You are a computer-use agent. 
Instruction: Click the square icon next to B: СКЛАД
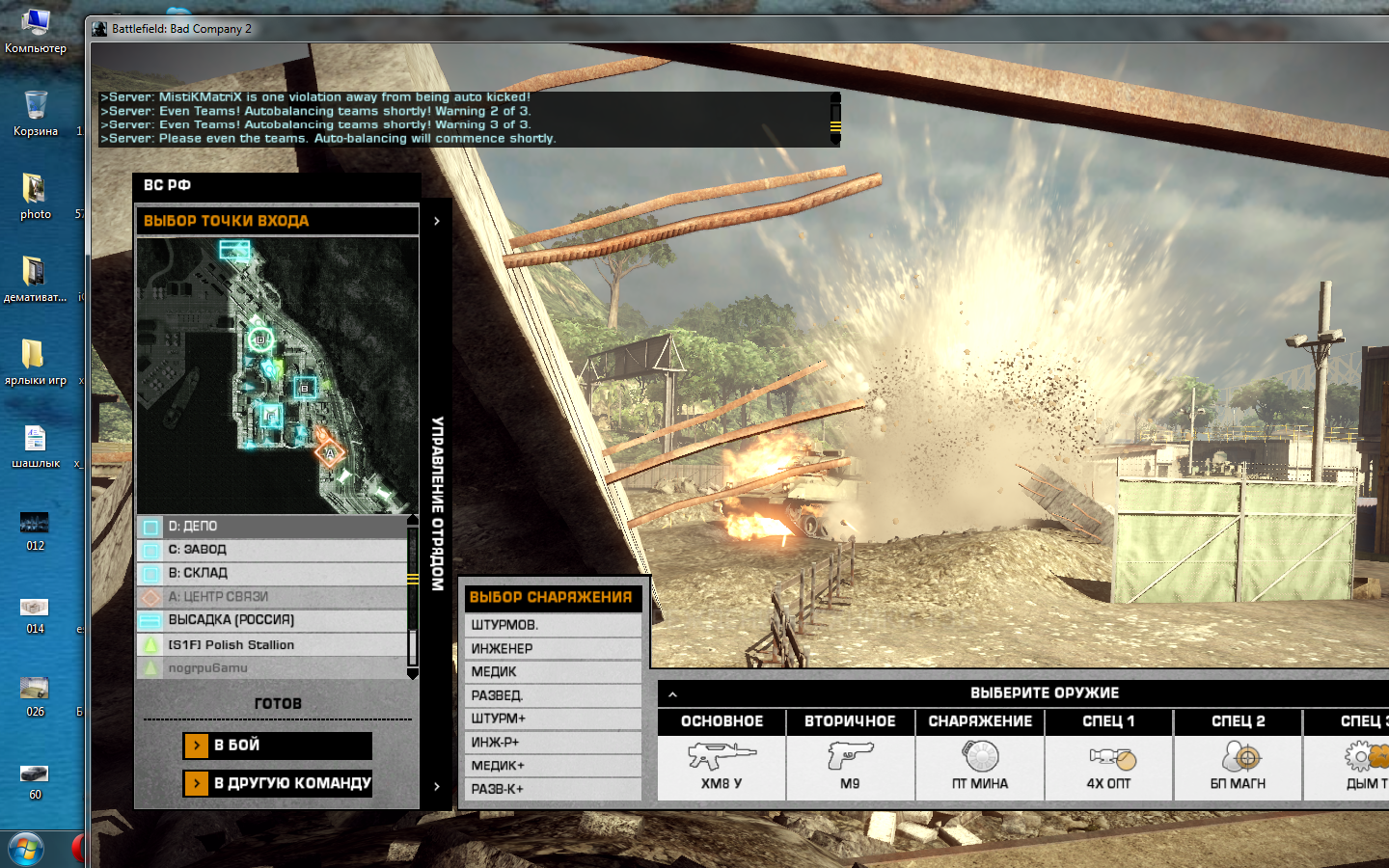tap(150, 573)
